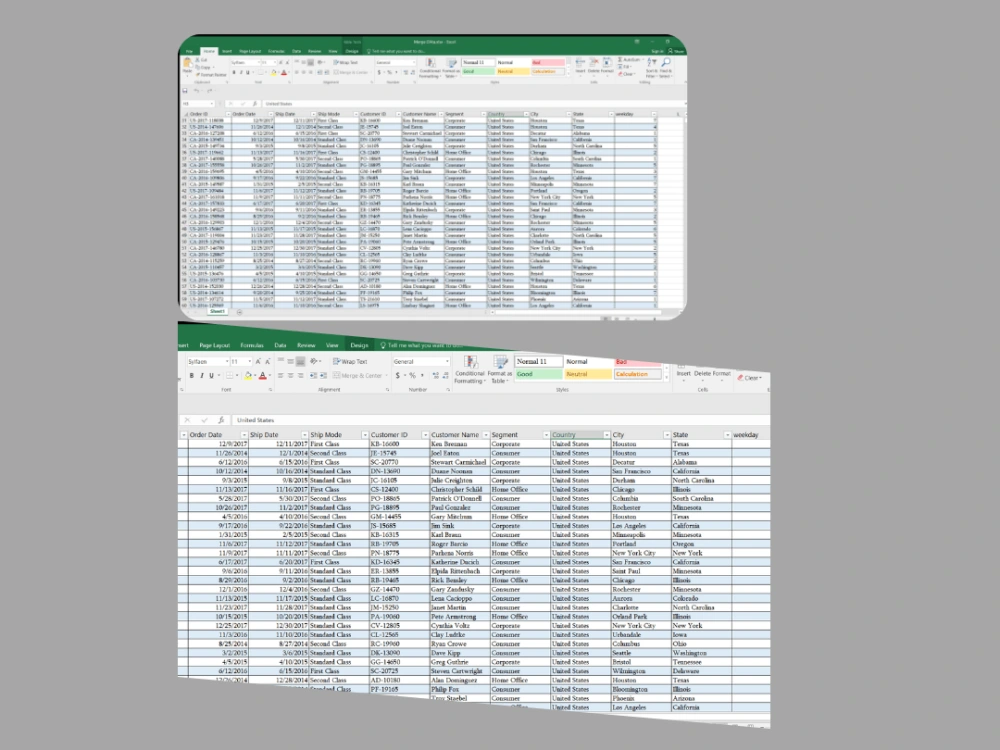Open General number format dropdown in lower view
Image resolution: width=1000 pixels, height=750 pixels.
[x=447, y=362]
